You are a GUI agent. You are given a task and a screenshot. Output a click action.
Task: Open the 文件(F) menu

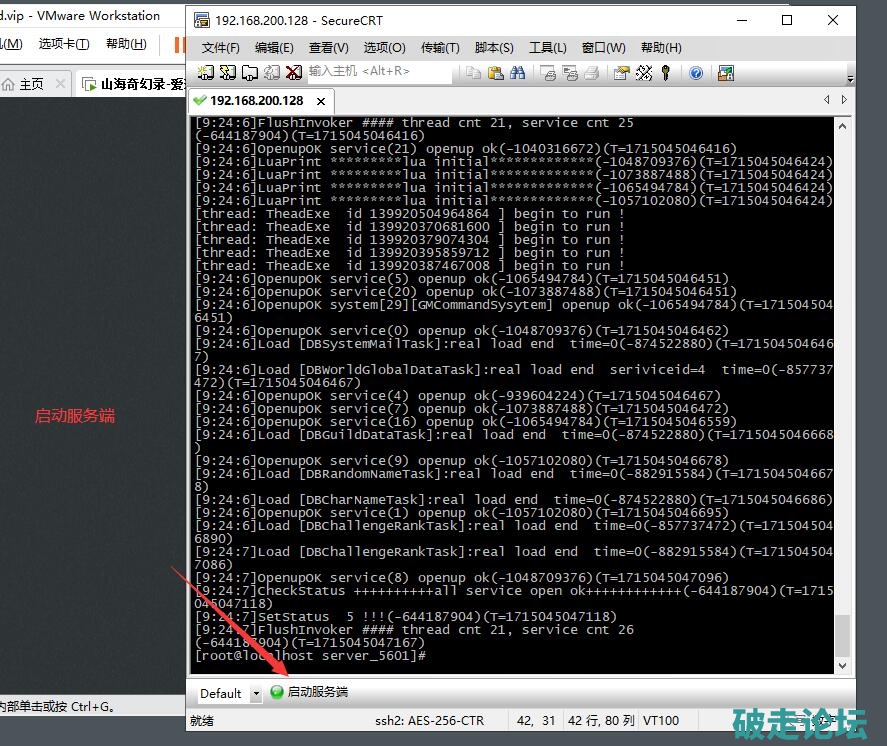pyautogui.click(x=220, y=47)
